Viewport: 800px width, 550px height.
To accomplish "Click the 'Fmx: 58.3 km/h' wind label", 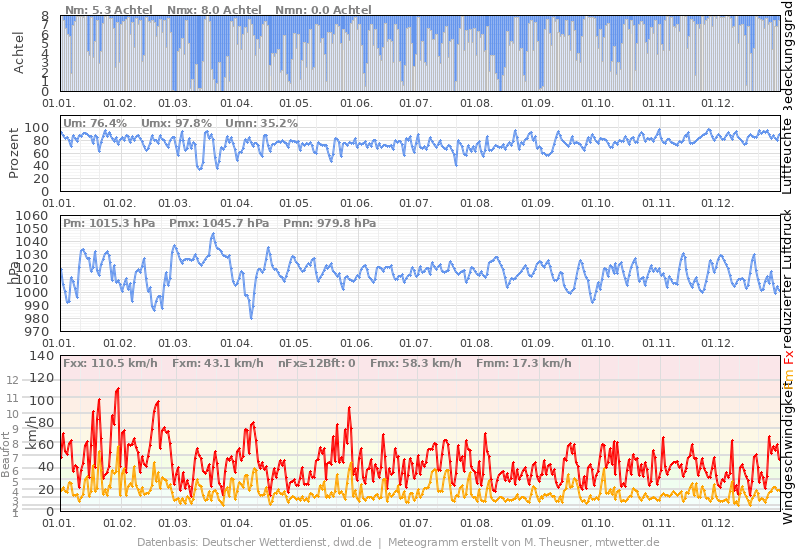I will pyautogui.click(x=416, y=363).
